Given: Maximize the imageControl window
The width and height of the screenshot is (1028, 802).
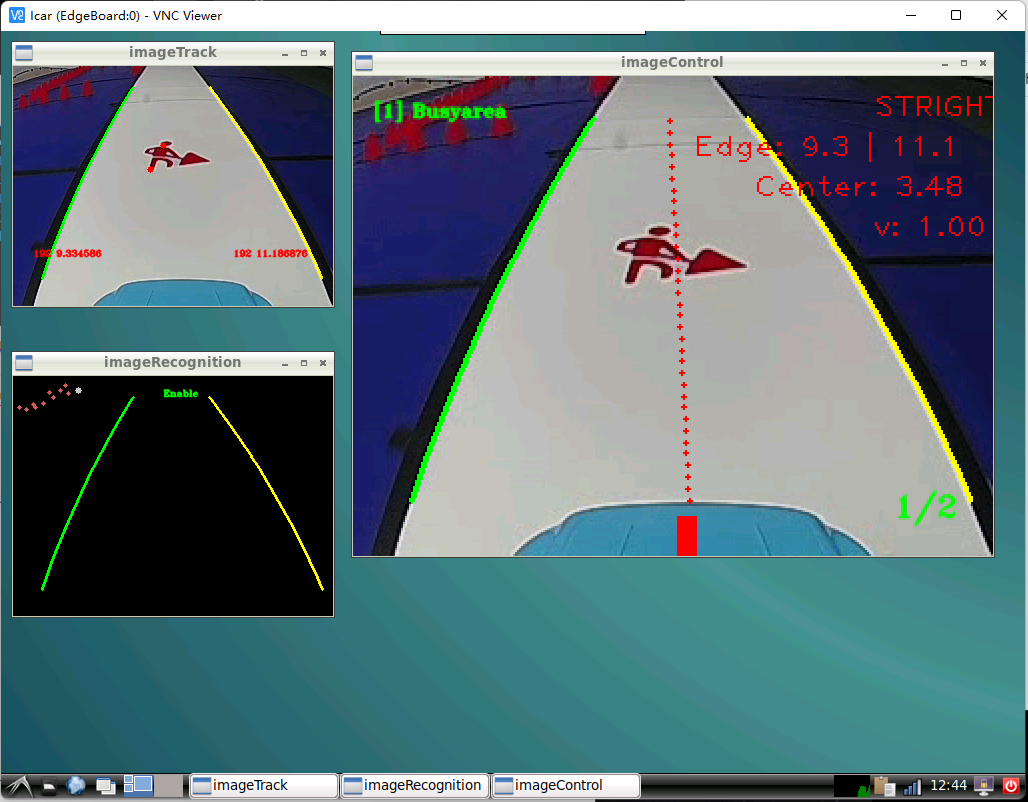Looking at the screenshot, I should click(964, 63).
